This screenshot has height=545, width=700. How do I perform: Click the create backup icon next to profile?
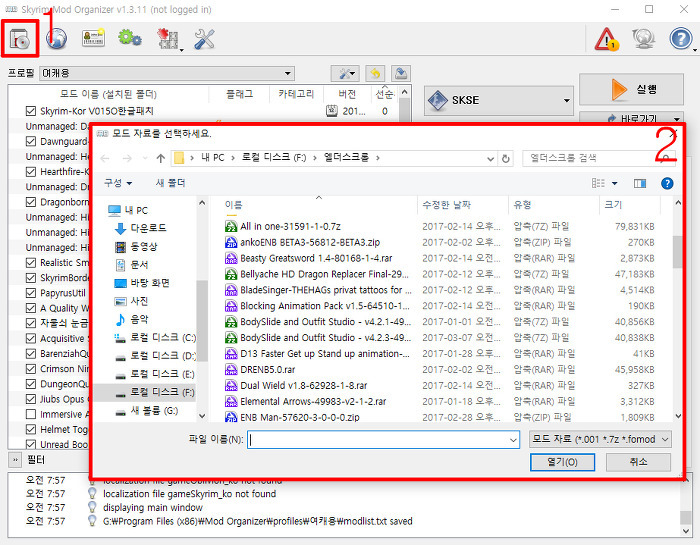401,73
